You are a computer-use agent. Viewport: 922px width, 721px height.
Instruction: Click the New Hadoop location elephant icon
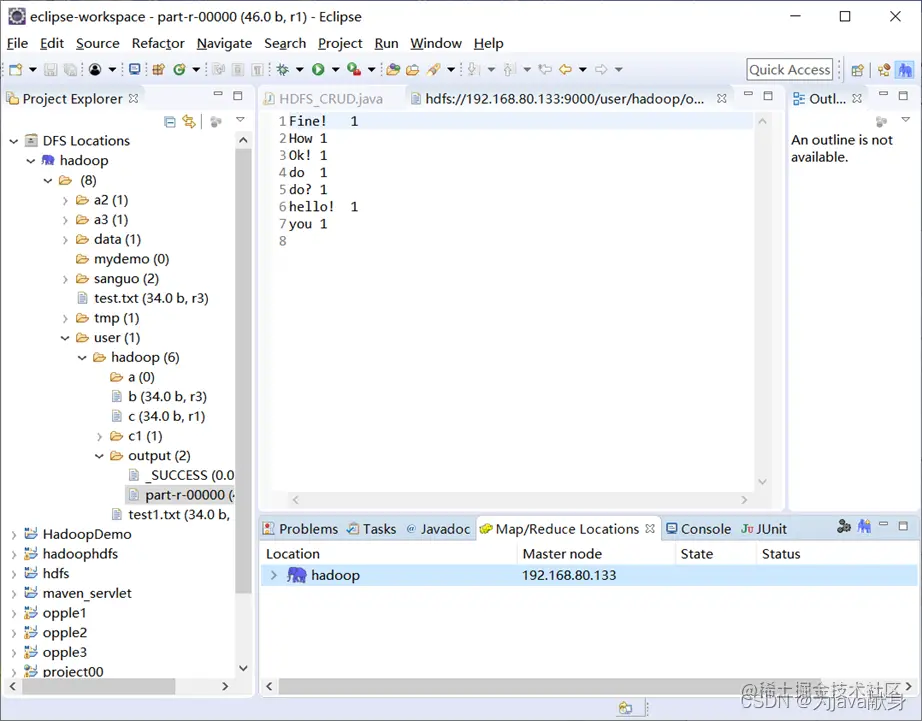point(864,526)
